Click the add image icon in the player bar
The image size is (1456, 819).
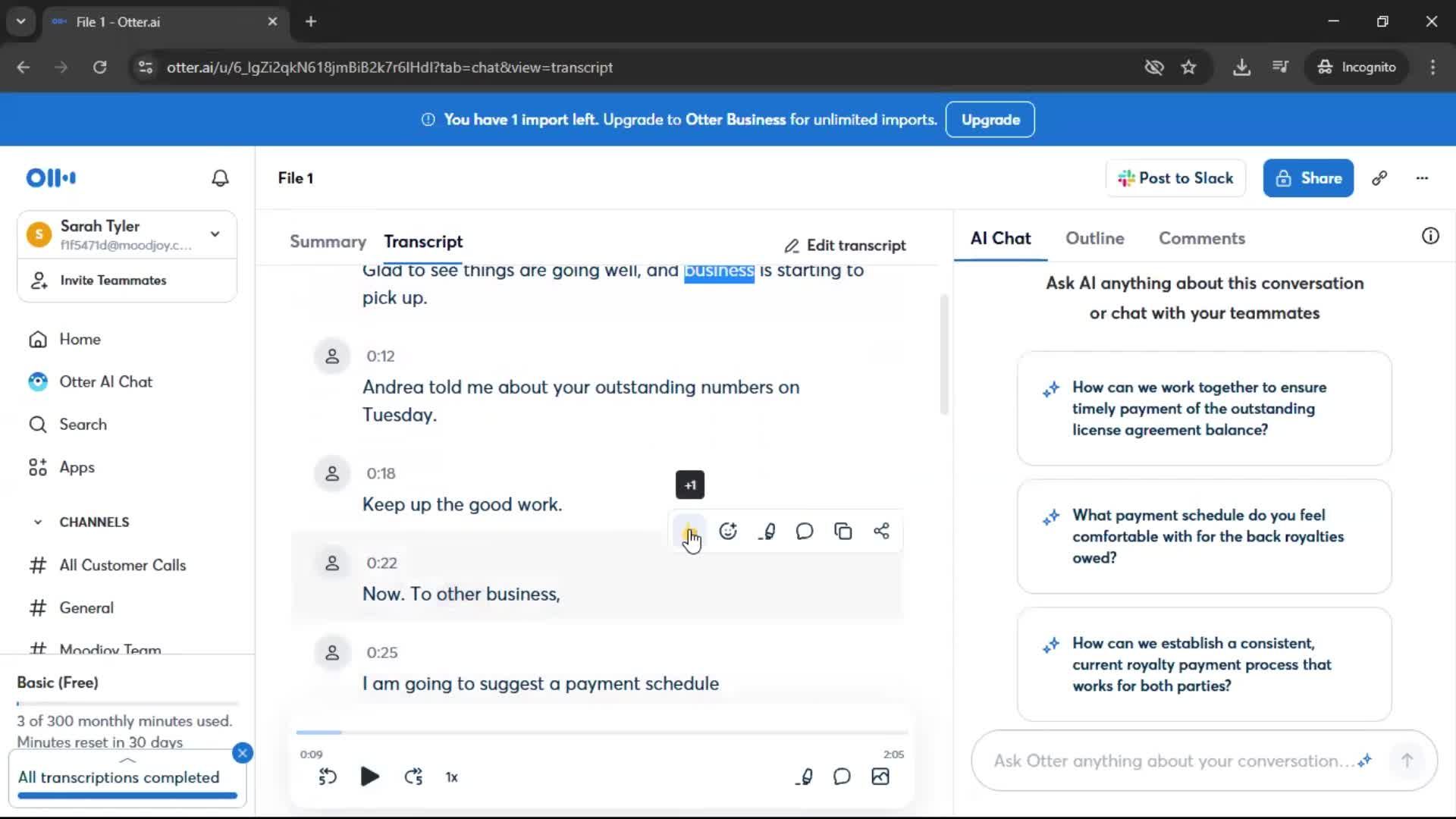[880, 777]
